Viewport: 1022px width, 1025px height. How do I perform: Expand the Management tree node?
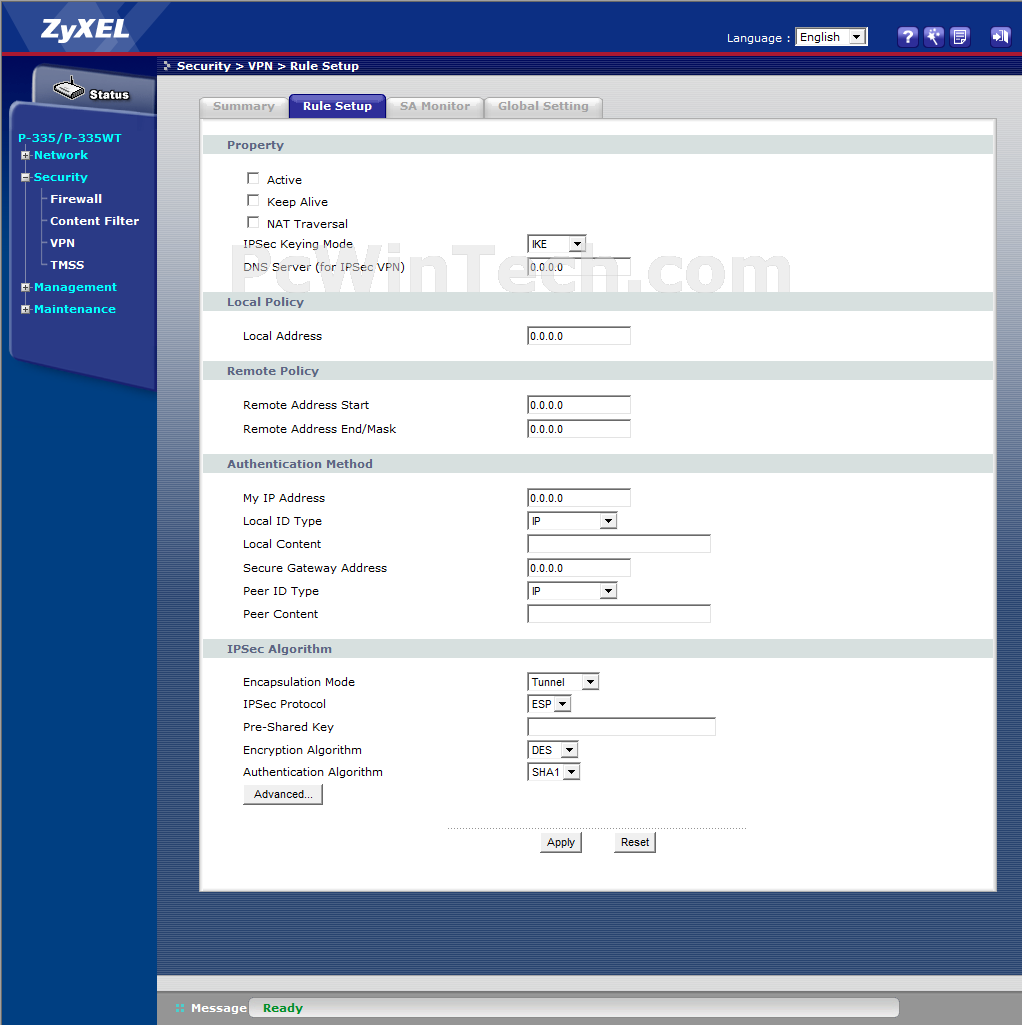[26, 288]
